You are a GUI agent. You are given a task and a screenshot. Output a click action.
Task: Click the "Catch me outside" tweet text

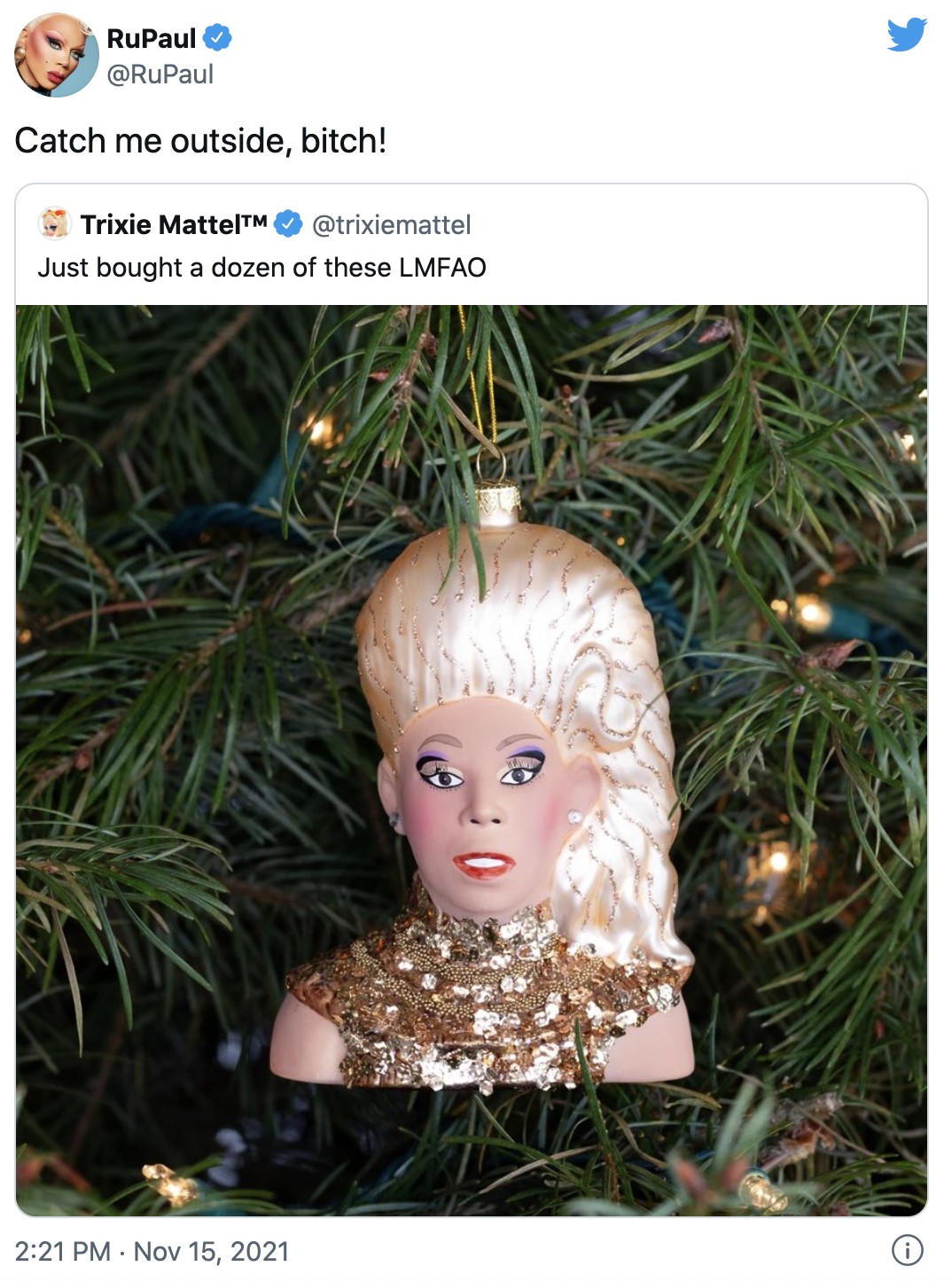point(200,141)
